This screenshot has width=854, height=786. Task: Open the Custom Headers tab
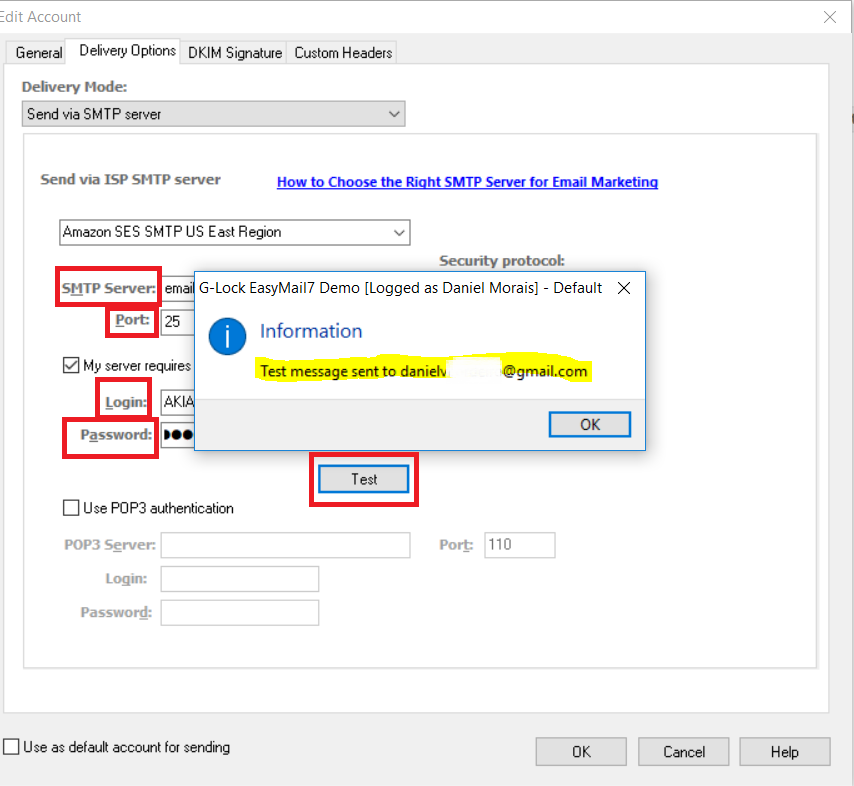click(x=343, y=53)
